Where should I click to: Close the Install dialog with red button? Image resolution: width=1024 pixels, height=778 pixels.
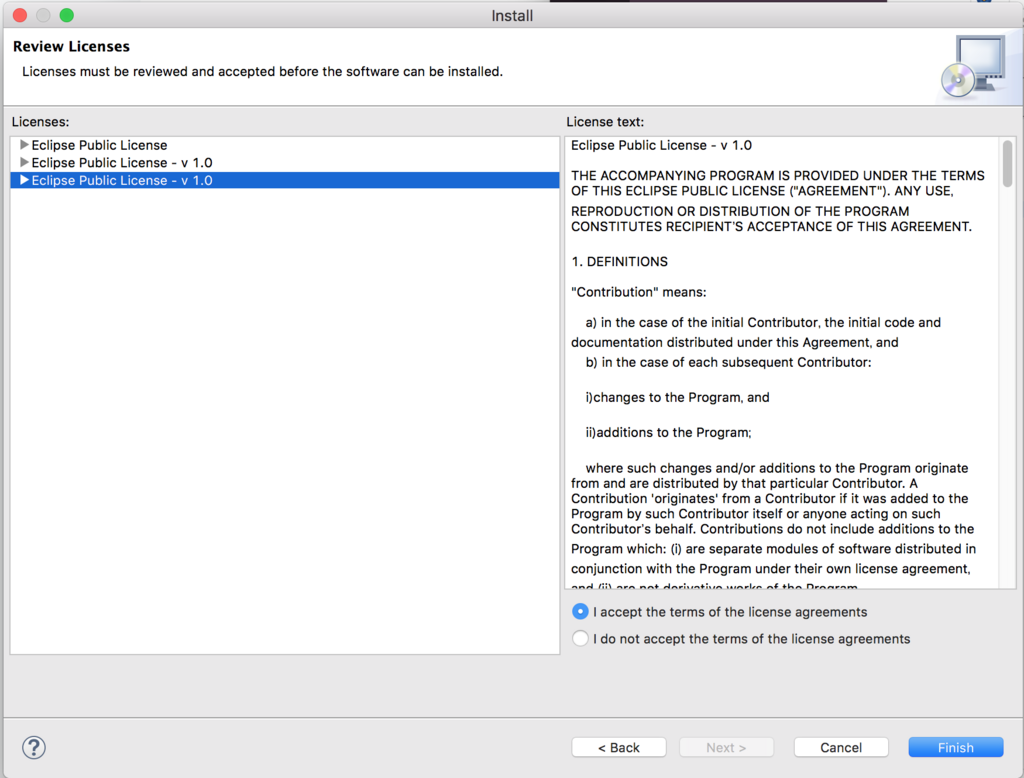pos(20,15)
